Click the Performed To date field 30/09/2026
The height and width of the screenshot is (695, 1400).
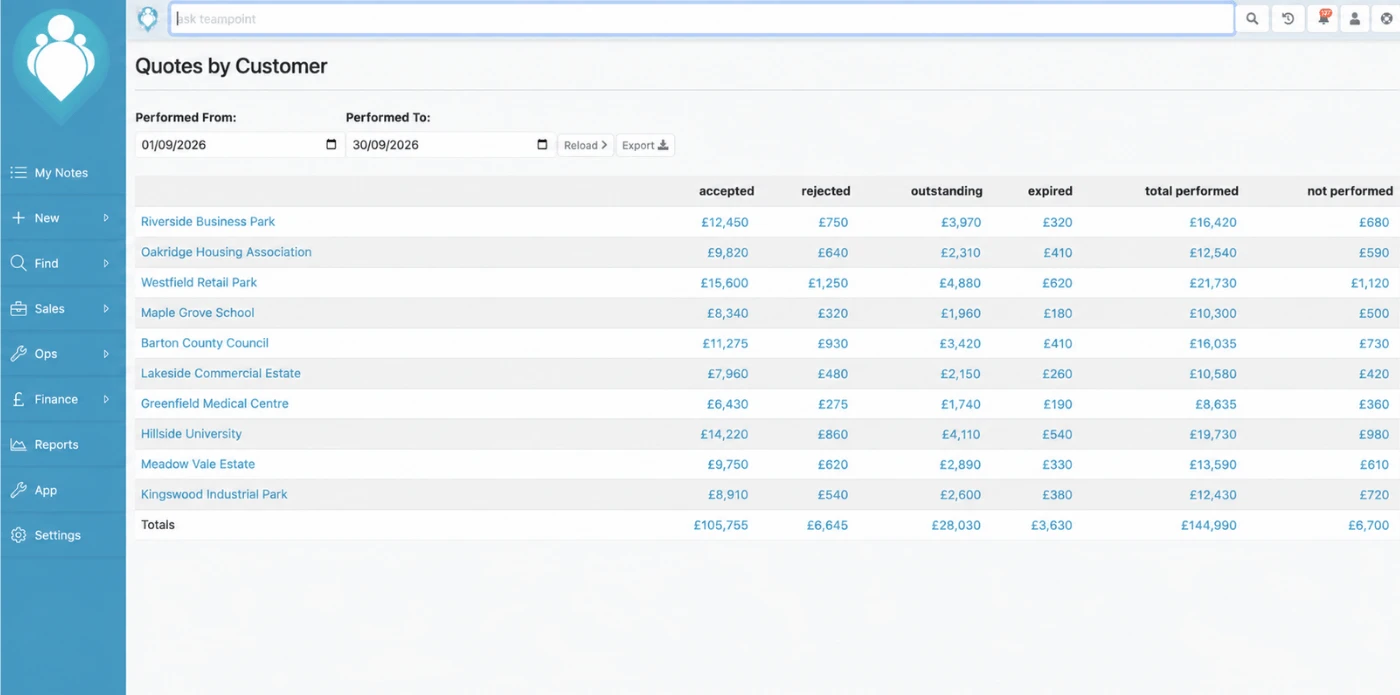click(x=450, y=145)
